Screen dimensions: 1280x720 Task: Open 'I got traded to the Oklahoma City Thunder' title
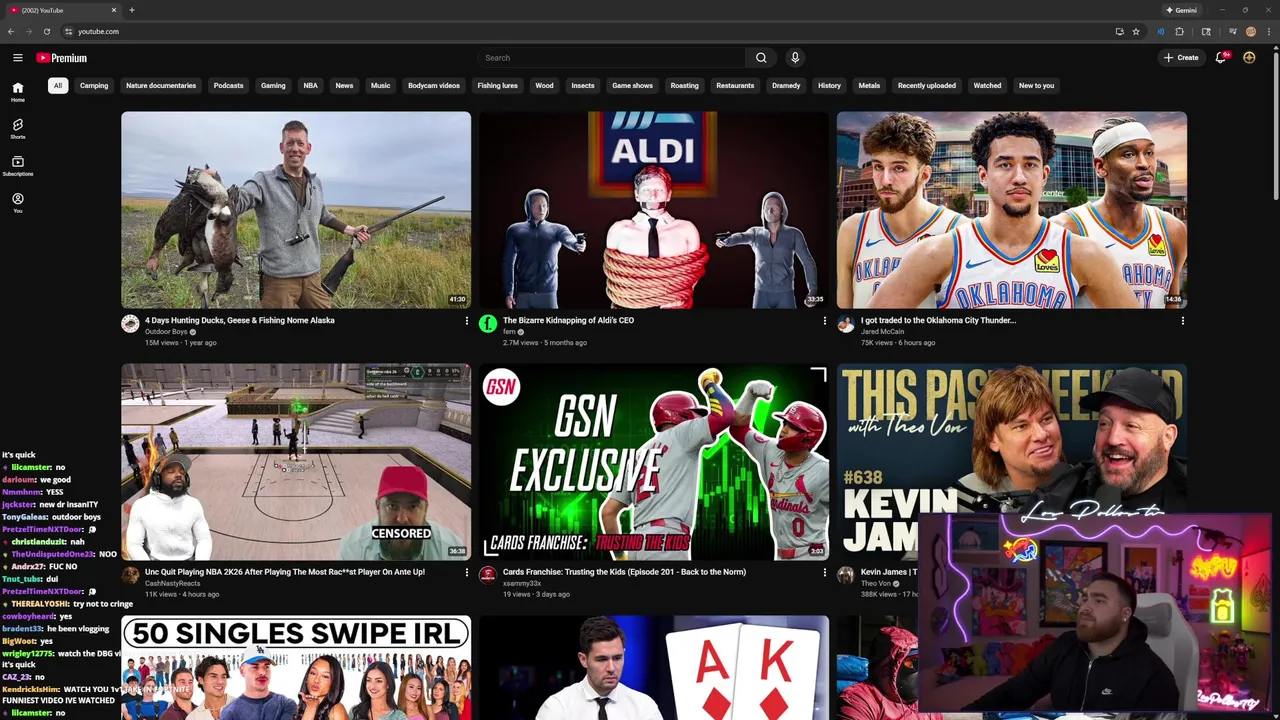click(938, 320)
